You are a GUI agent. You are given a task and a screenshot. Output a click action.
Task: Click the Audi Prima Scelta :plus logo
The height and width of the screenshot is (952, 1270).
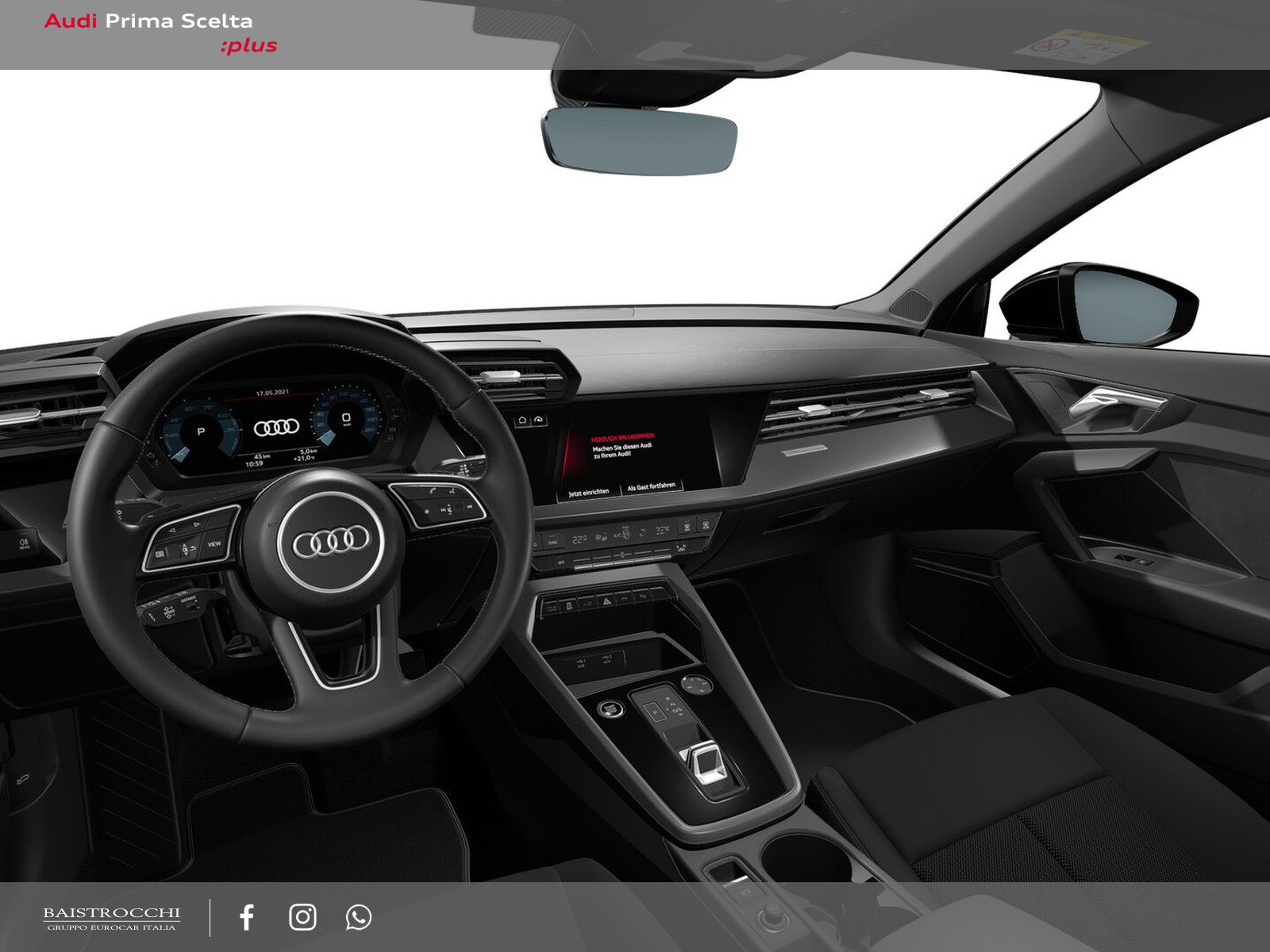(160, 33)
